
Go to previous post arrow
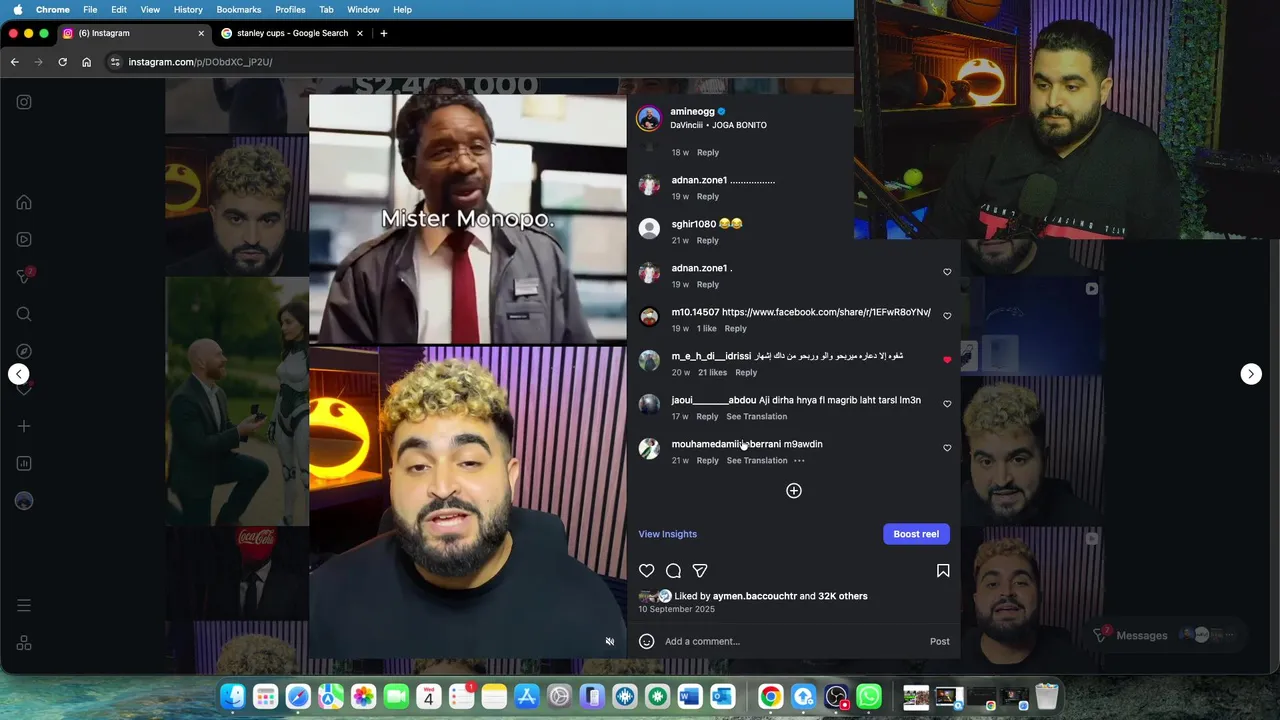[x=18, y=374]
